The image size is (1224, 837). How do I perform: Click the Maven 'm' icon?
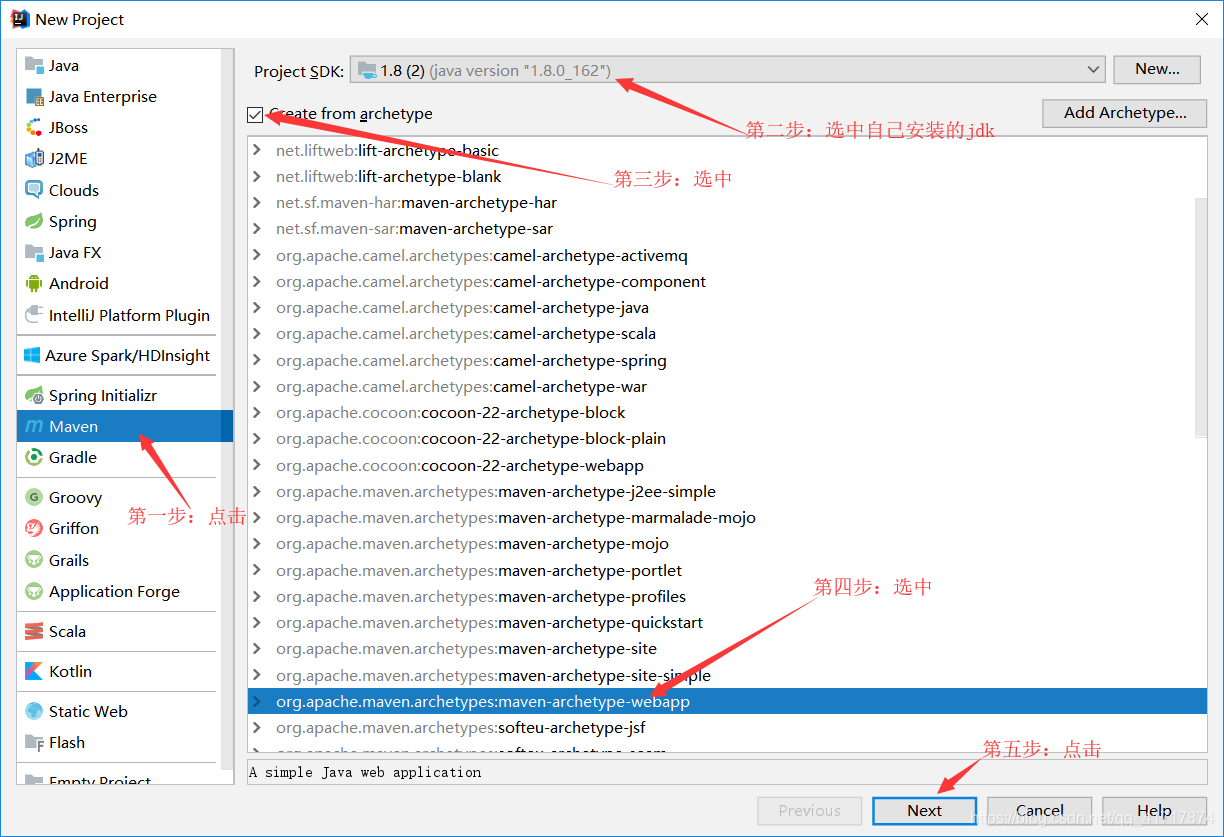[x=34, y=427]
